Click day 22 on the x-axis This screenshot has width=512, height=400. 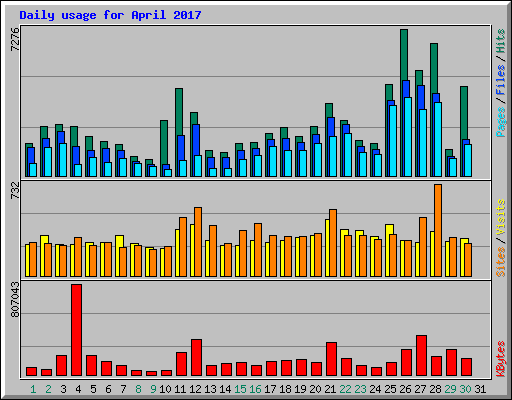pyautogui.click(x=345, y=389)
